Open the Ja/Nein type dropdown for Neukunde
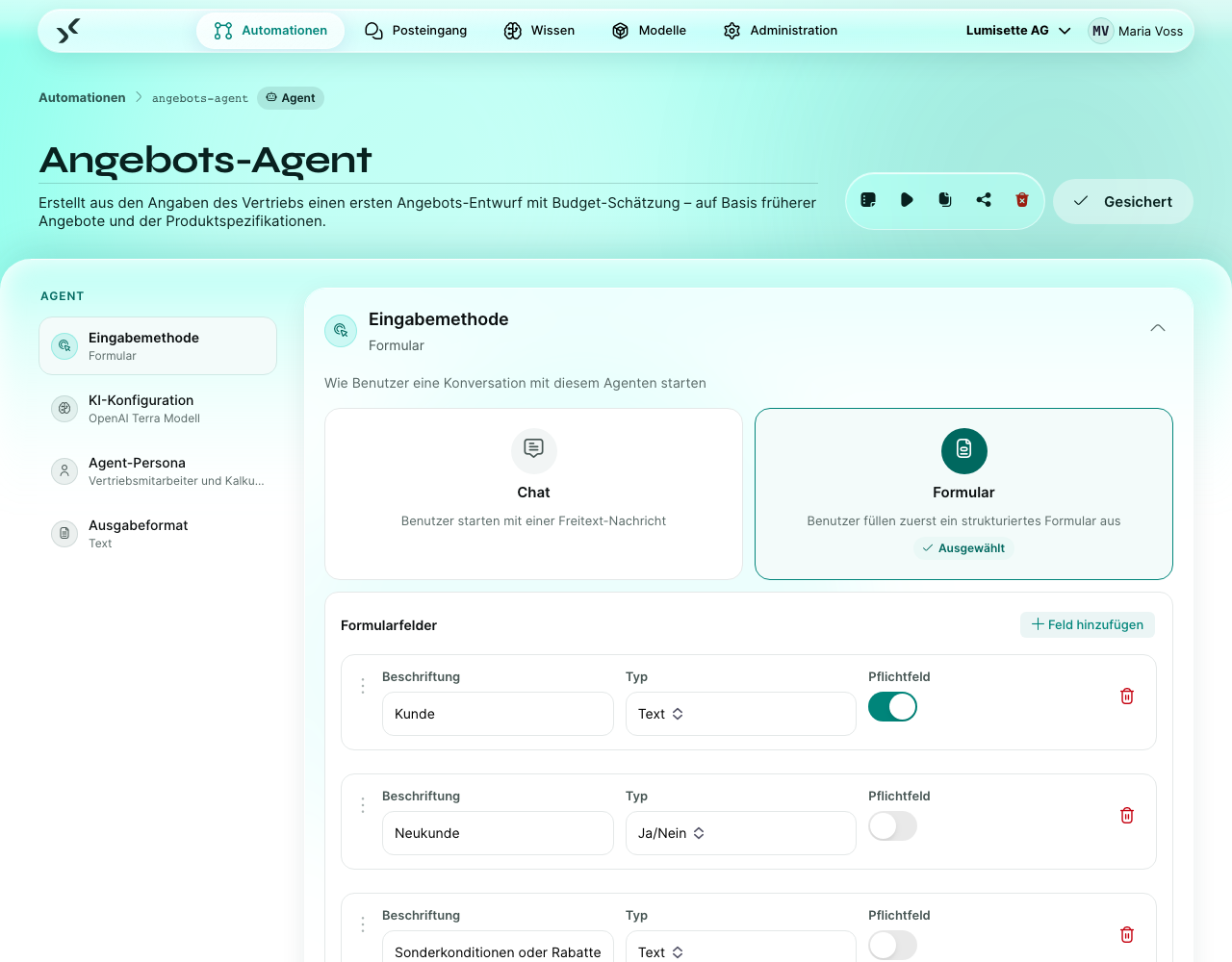Screen dimensions: 1232x962 [x=741, y=833]
